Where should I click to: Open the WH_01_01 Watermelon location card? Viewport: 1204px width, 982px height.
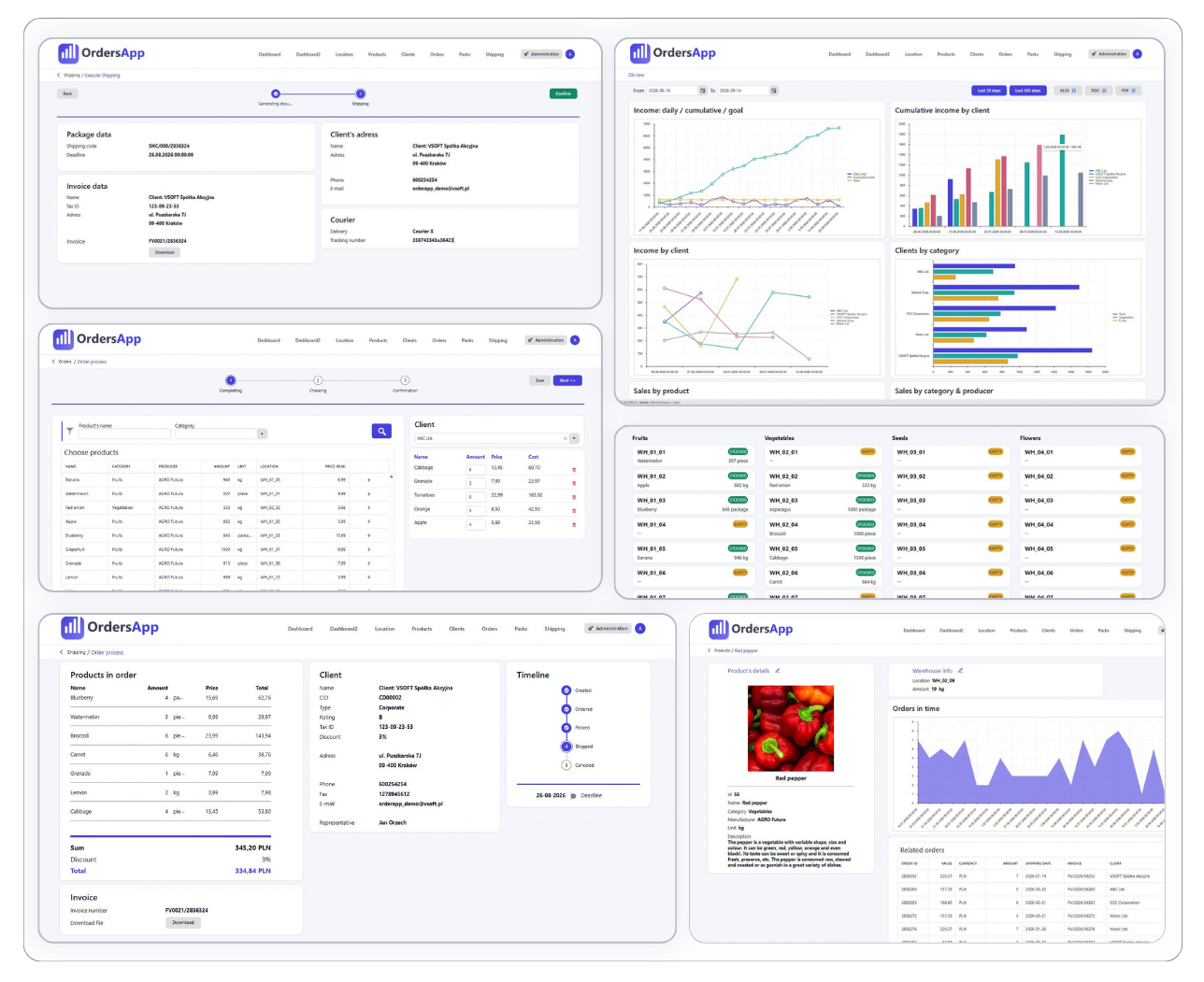point(693,456)
